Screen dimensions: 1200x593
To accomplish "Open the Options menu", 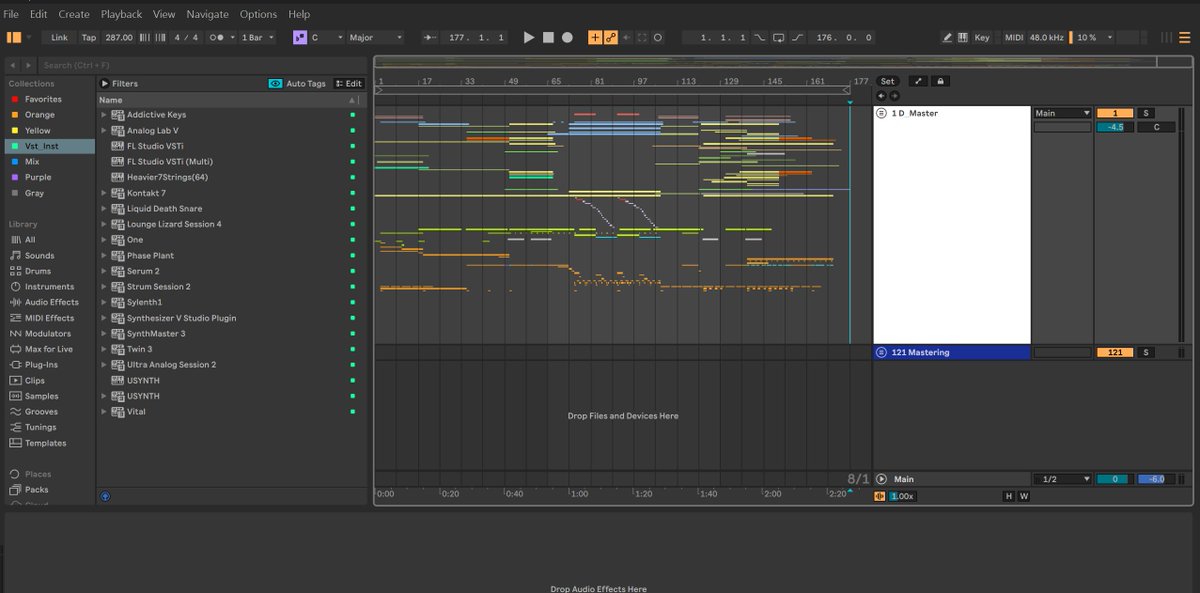I will [258, 14].
